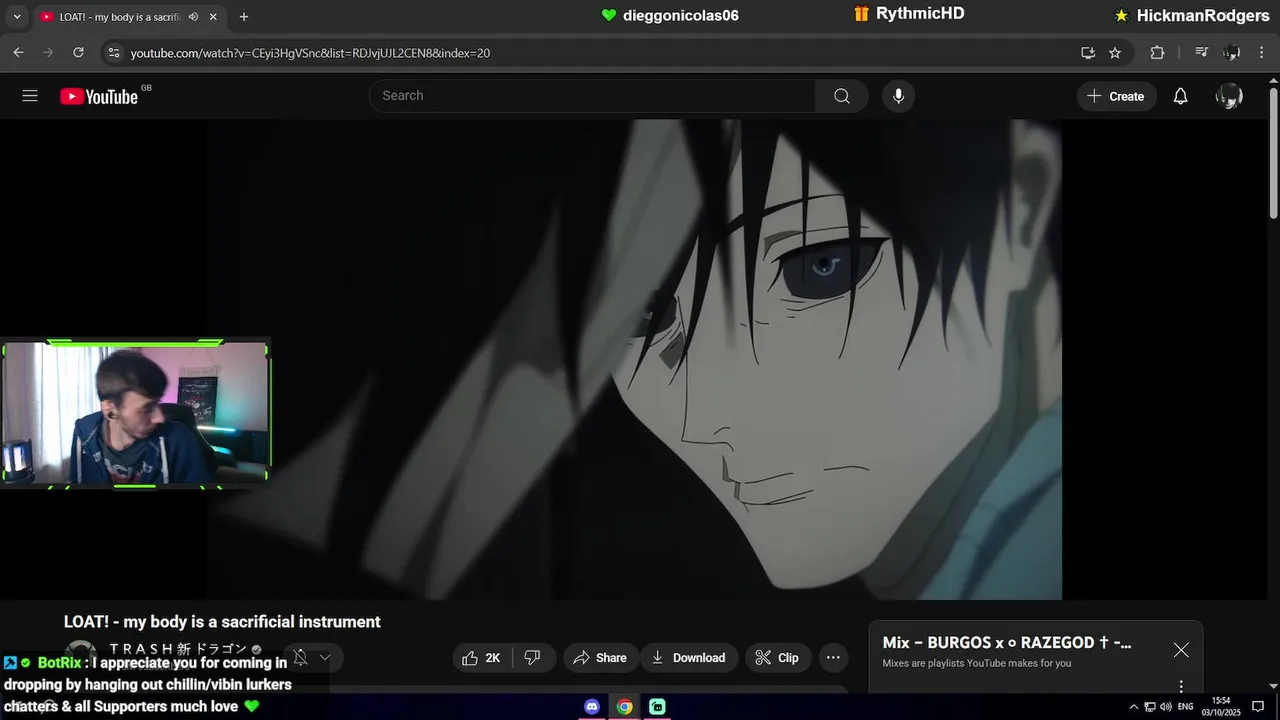Screen dimensions: 1280x720
Task: Go to YouTube home via logo
Action: click(98, 96)
